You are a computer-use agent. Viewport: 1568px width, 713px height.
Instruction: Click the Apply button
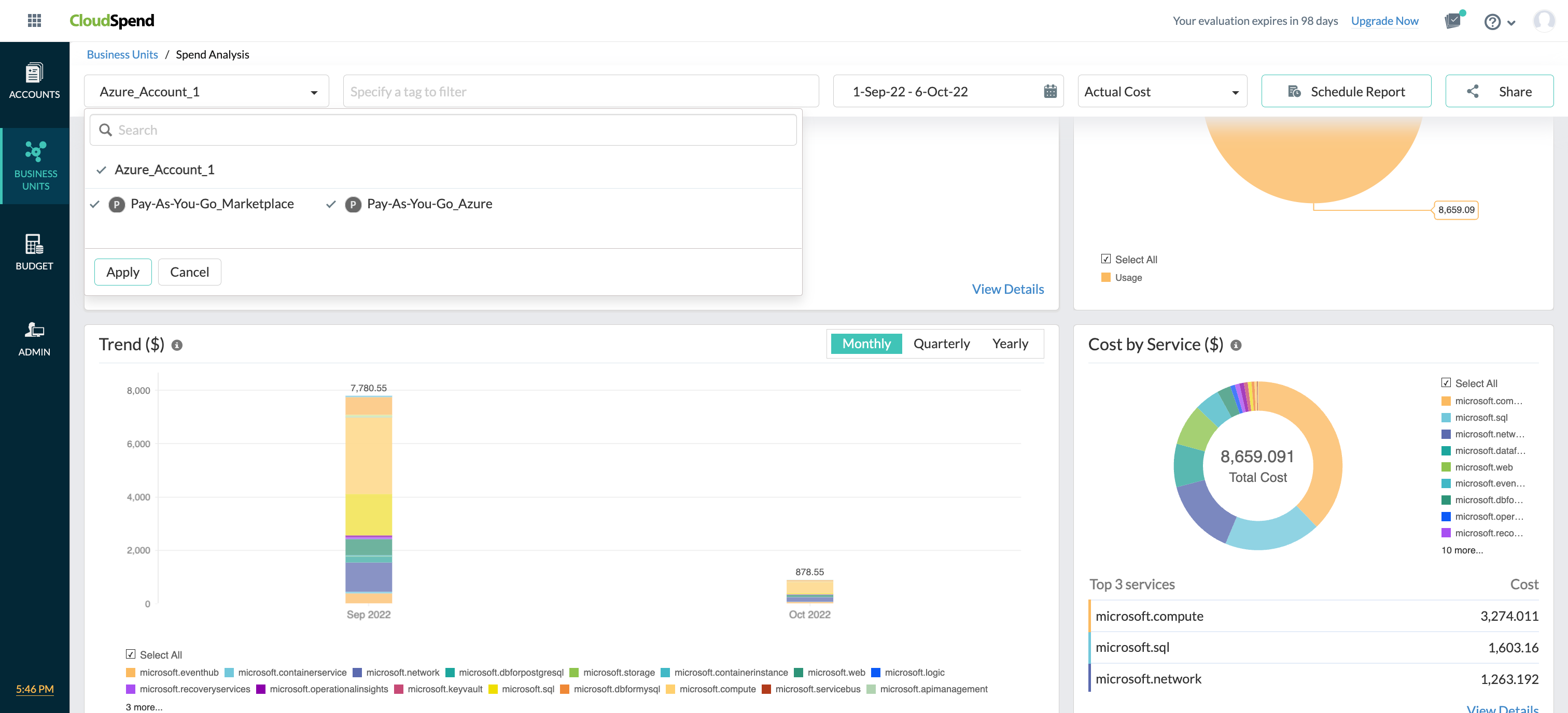123,272
